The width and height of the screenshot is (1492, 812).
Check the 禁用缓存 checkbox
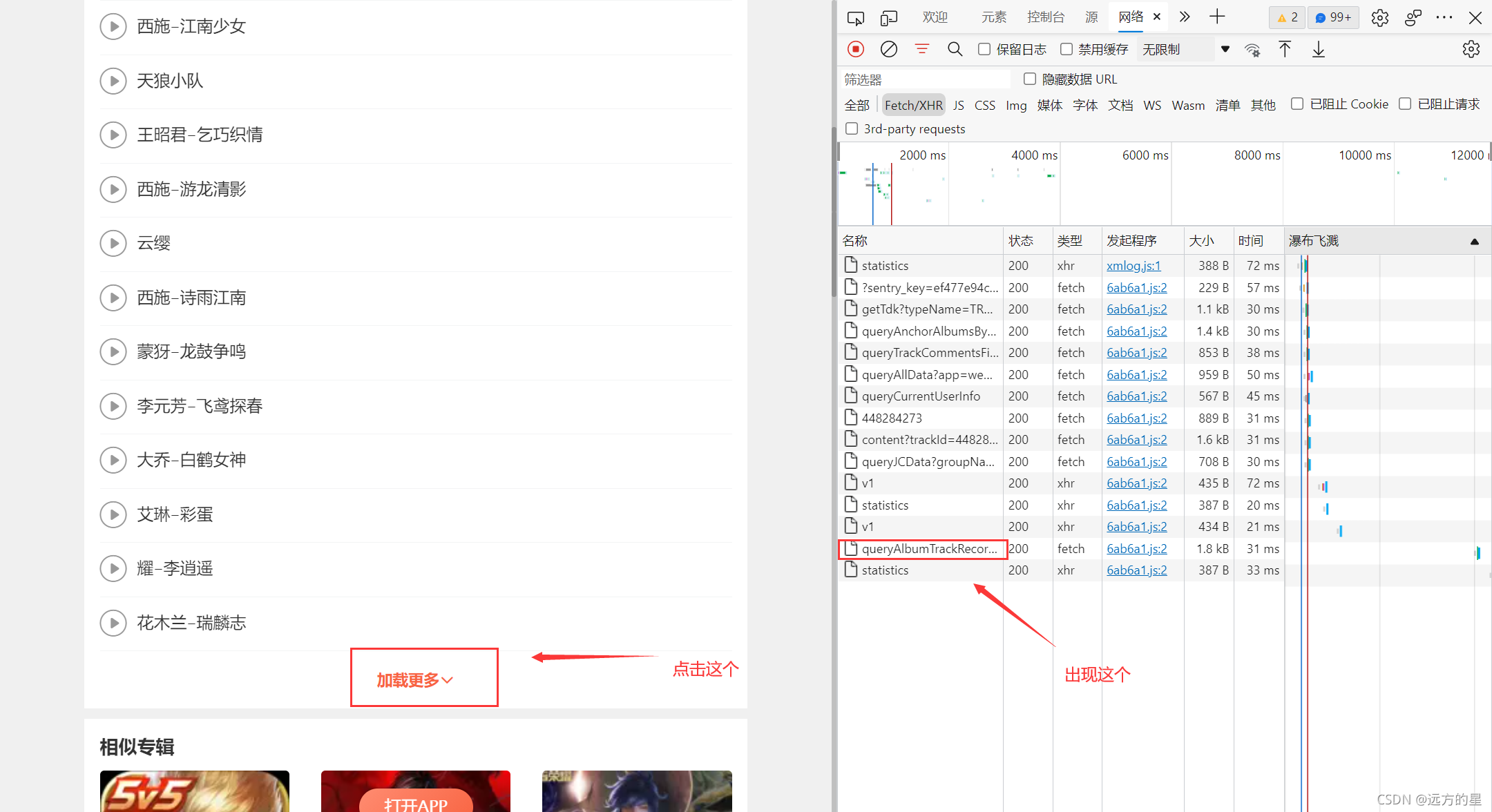click(x=1067, y=49)
